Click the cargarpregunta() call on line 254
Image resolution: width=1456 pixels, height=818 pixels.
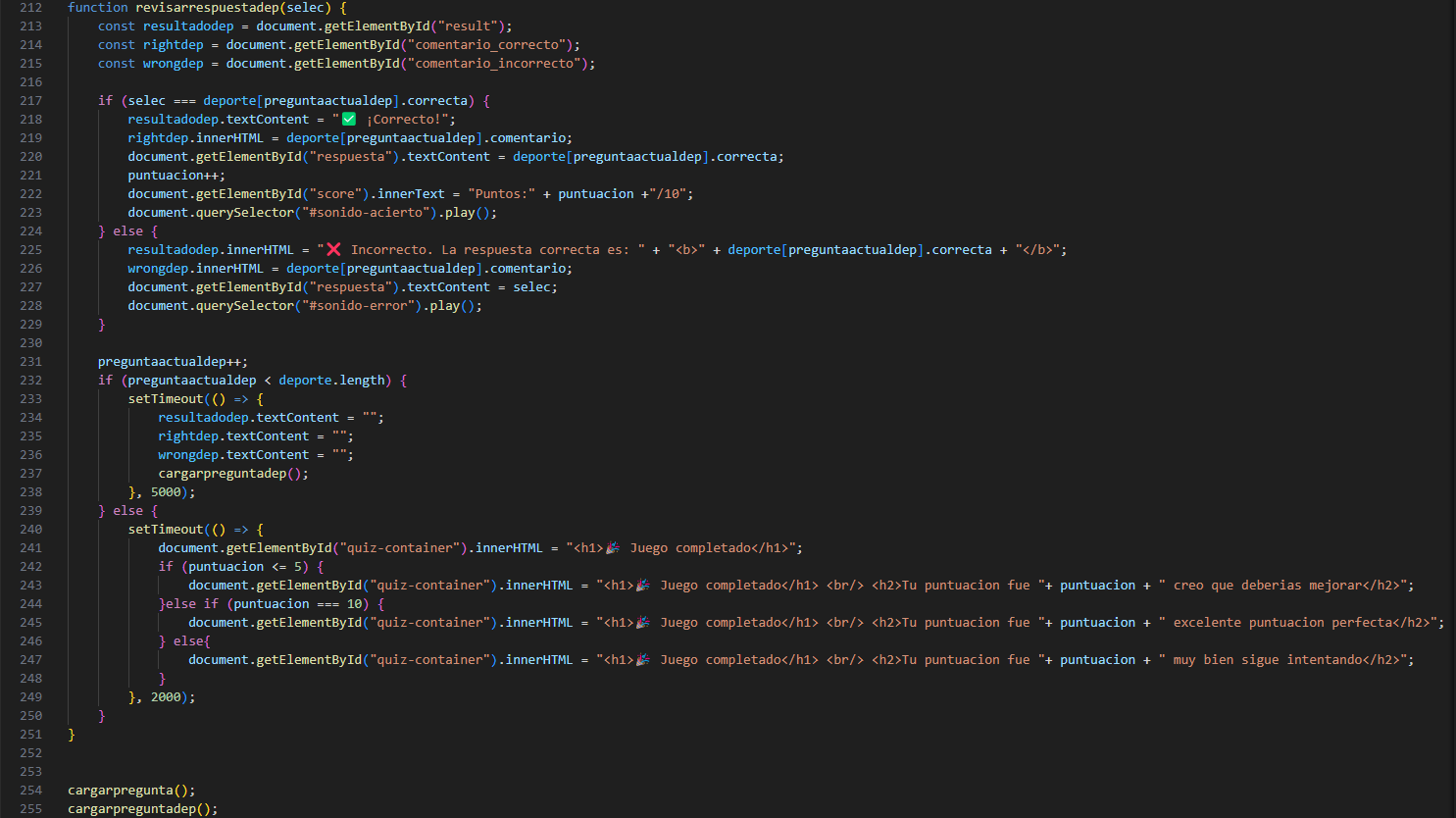click(x=130, y=790)
